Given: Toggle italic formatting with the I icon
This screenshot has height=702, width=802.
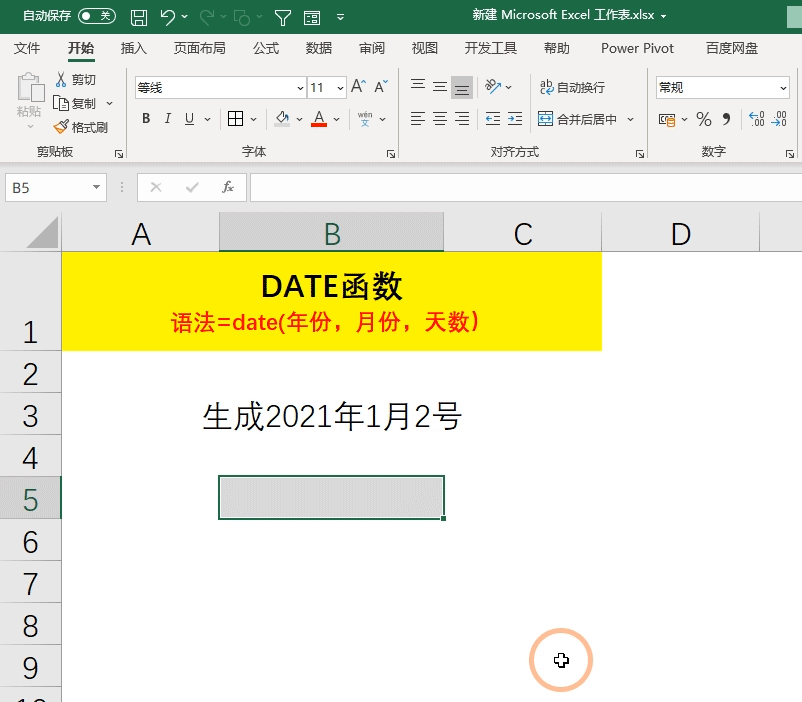Looking at the screenshot, I should (x=167, y=118).
